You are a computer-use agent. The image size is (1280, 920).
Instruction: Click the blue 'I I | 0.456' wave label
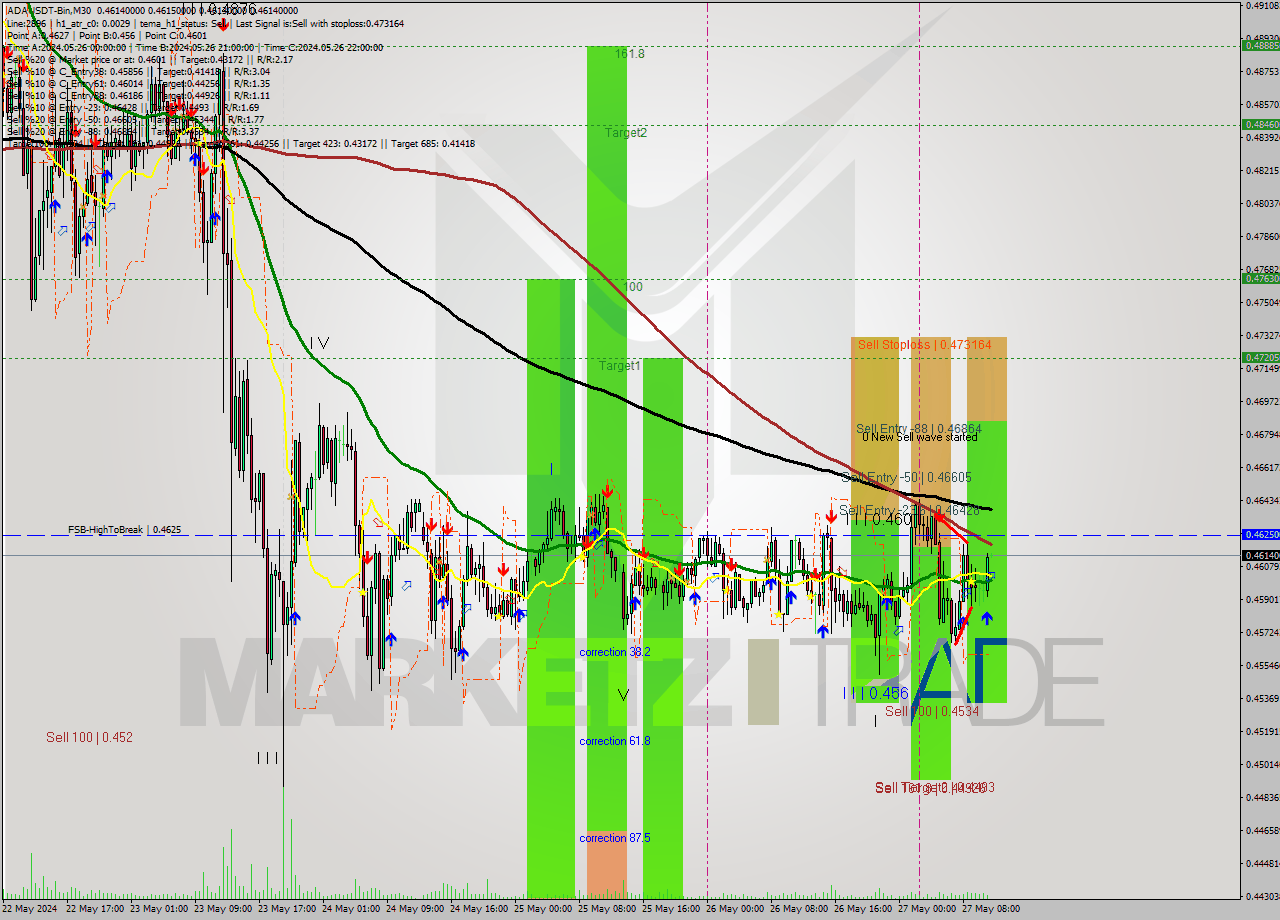[x=876, y=693]
